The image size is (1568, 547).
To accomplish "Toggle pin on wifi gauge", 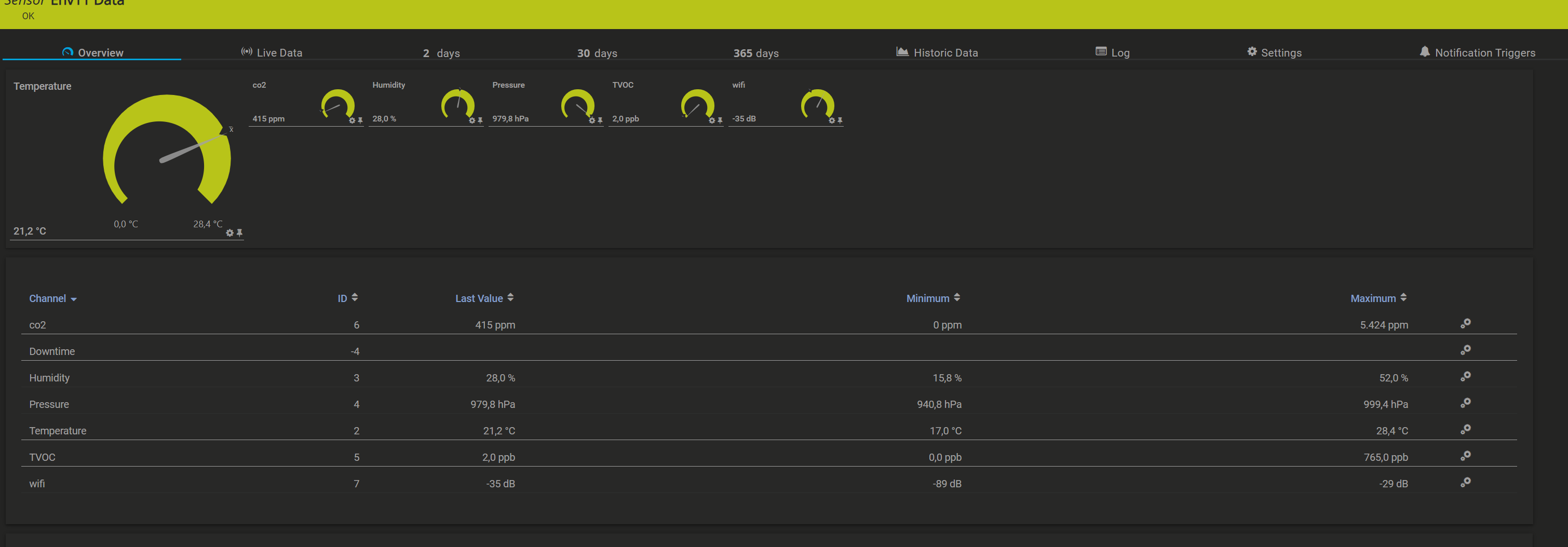I will [840, 120].
